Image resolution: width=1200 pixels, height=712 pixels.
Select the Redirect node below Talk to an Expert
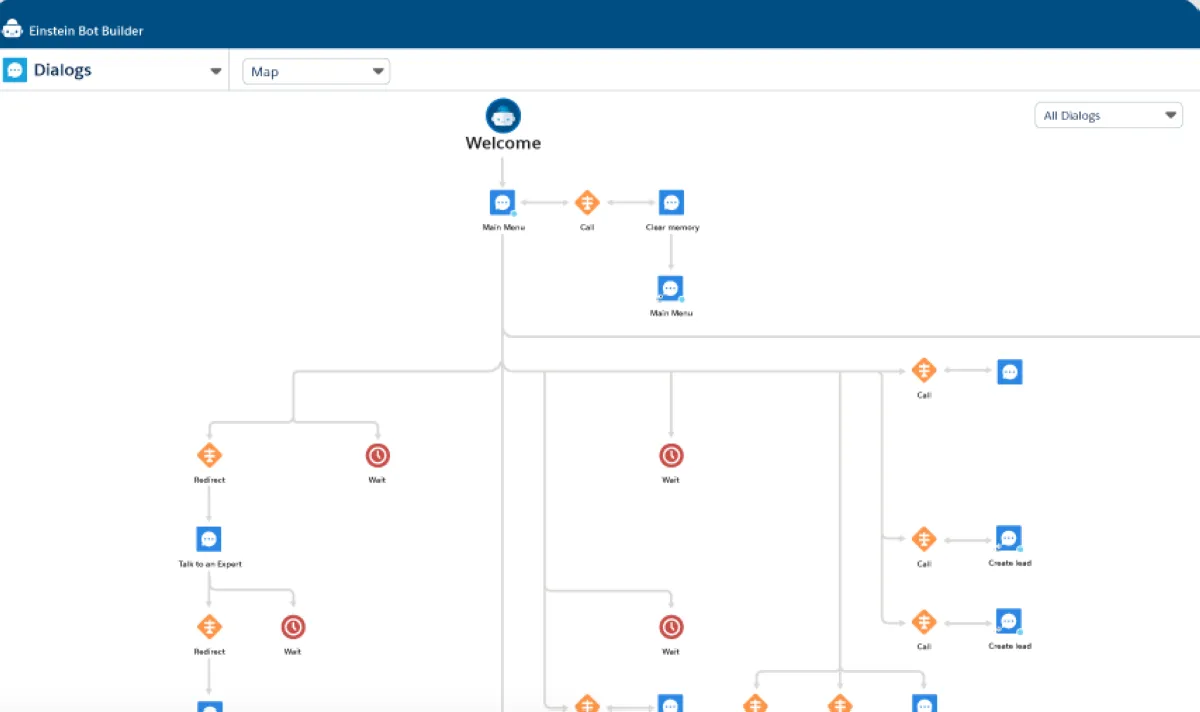tap(209, 627)
